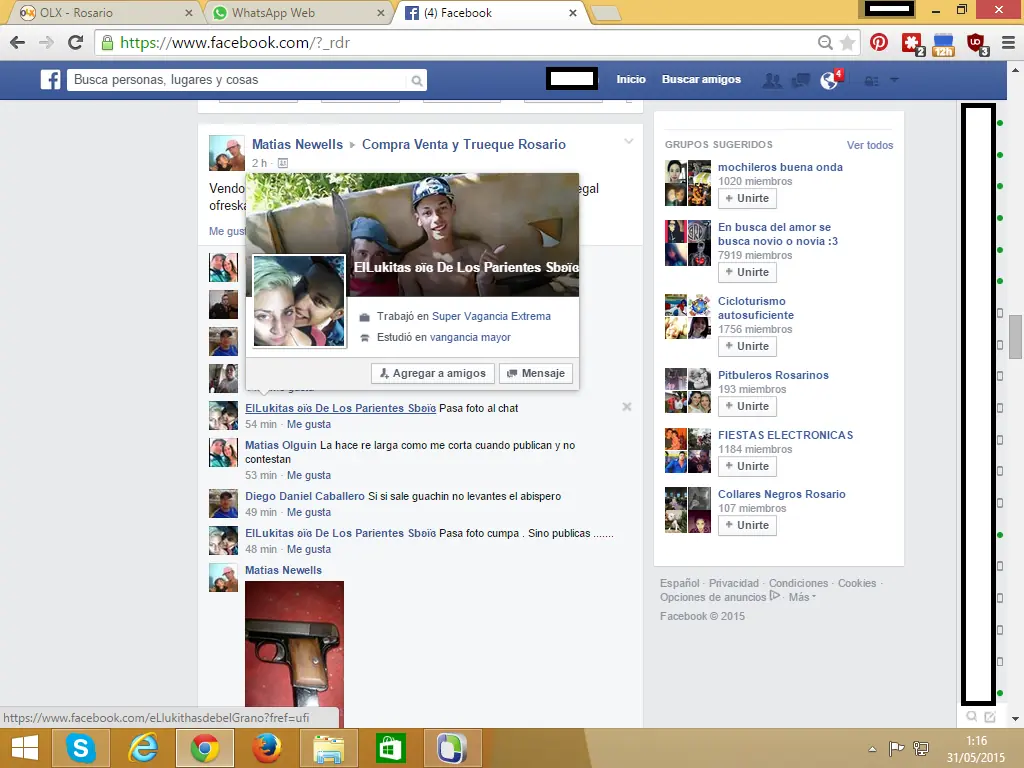
Task: Join the 'mochileros buena onda' group
Action: pyautogui.click(x=746, y=198)
